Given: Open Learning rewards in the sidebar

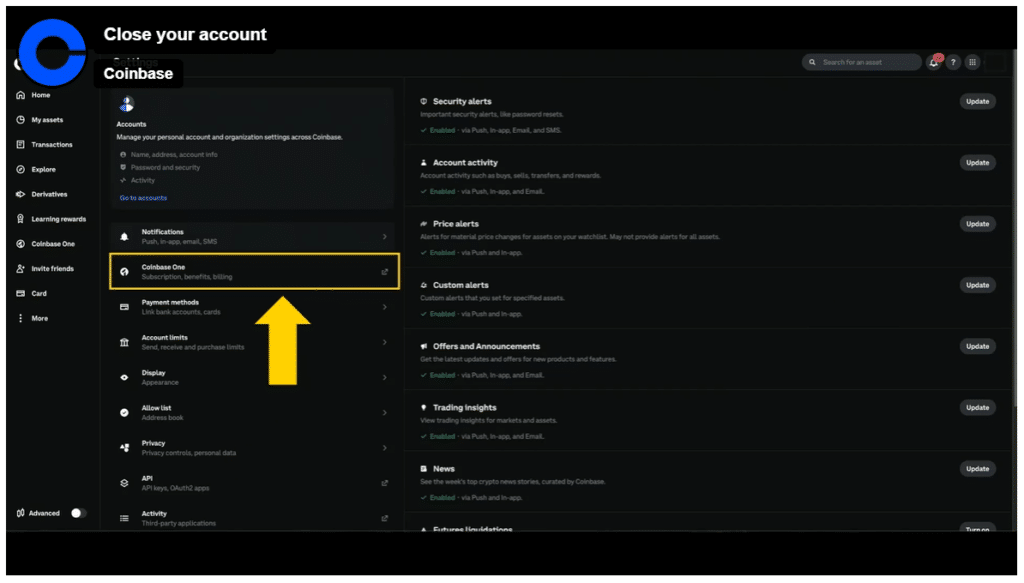Looking at the screenshot, I should pos(58,219).
